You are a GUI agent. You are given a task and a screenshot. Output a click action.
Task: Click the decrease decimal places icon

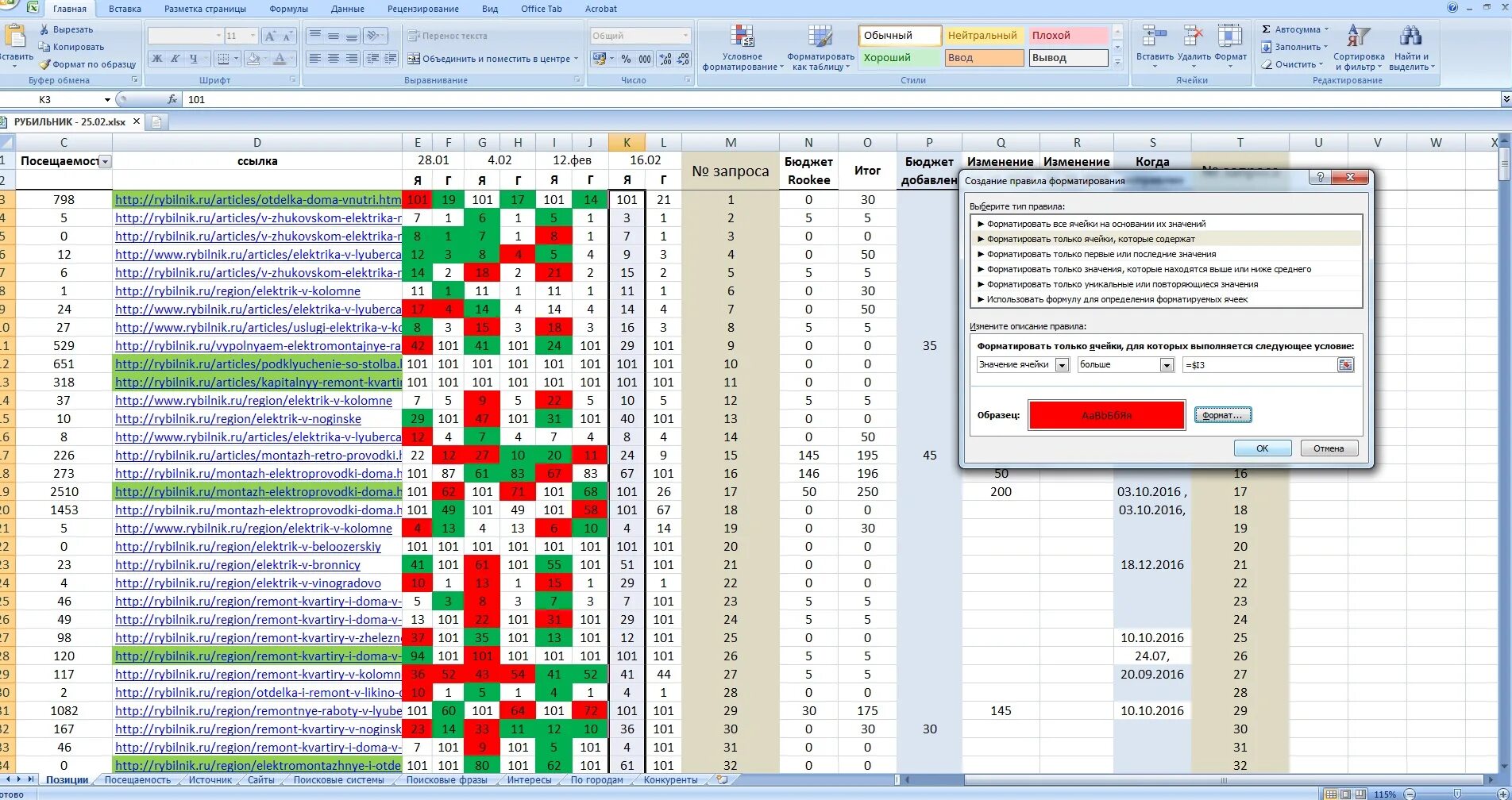tap(684, 59)
